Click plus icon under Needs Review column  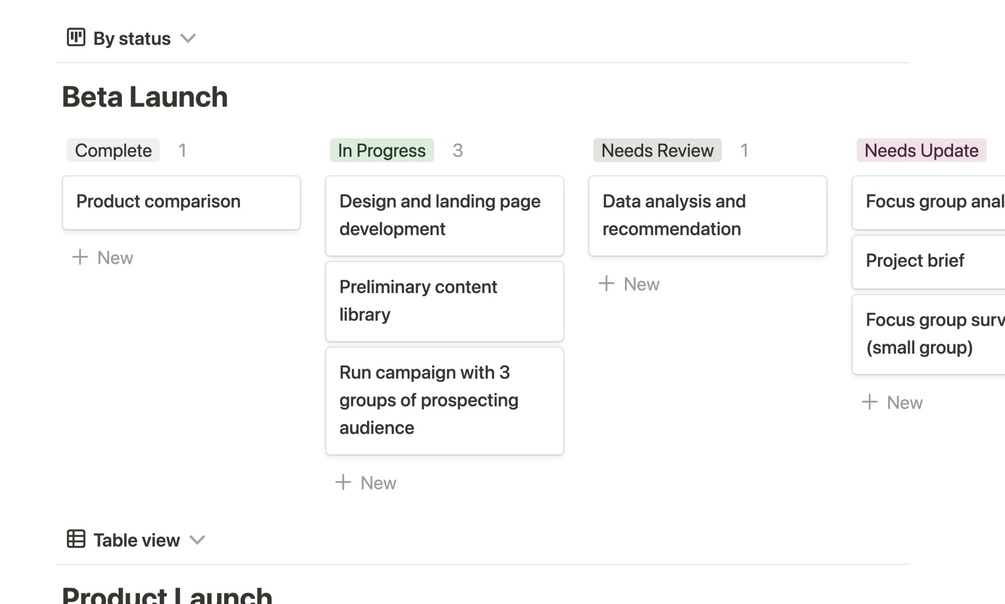(606, 283)
